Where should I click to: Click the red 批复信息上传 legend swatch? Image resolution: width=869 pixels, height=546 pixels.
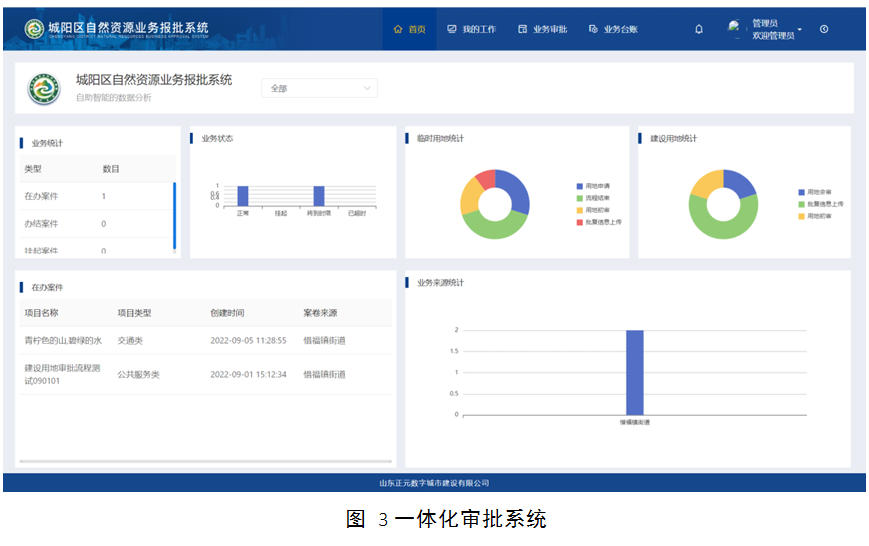pyautogui.click(x=579, y=222)
